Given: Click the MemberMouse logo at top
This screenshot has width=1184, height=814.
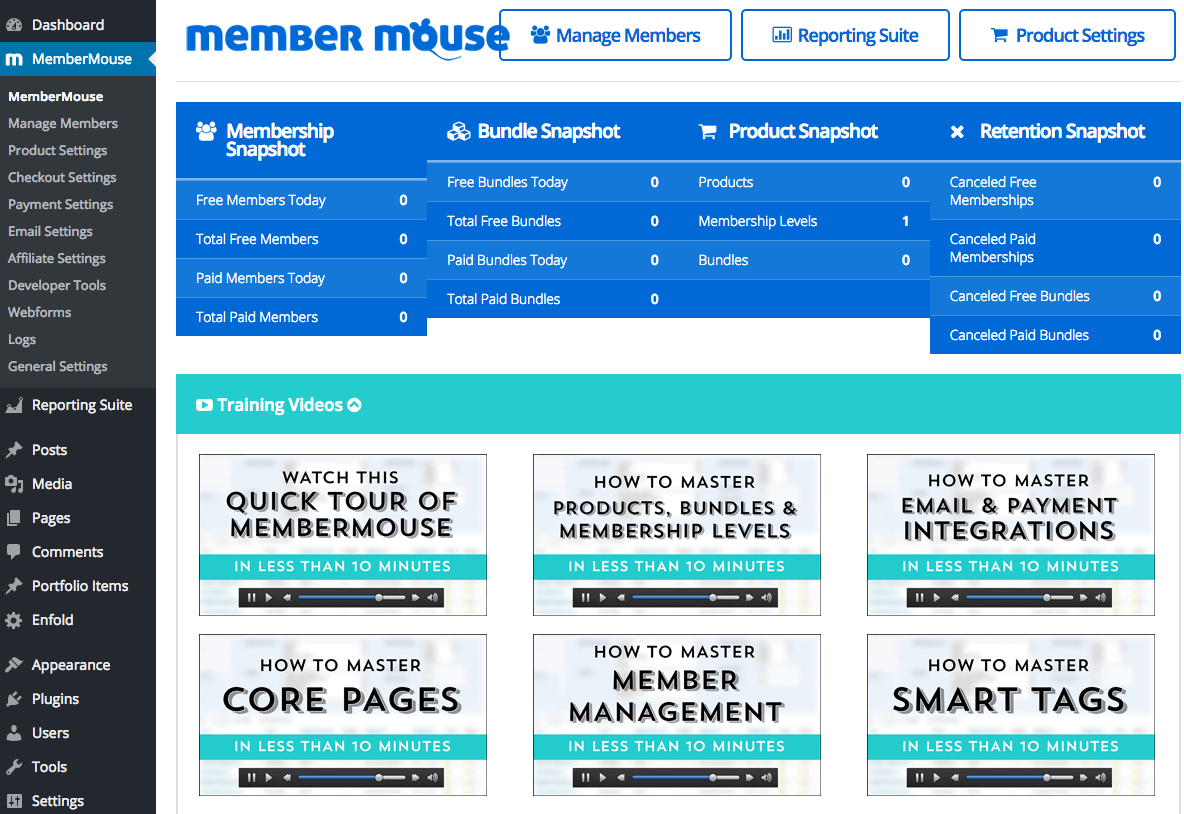Looking at the screenshot, I should click(347, 38).
